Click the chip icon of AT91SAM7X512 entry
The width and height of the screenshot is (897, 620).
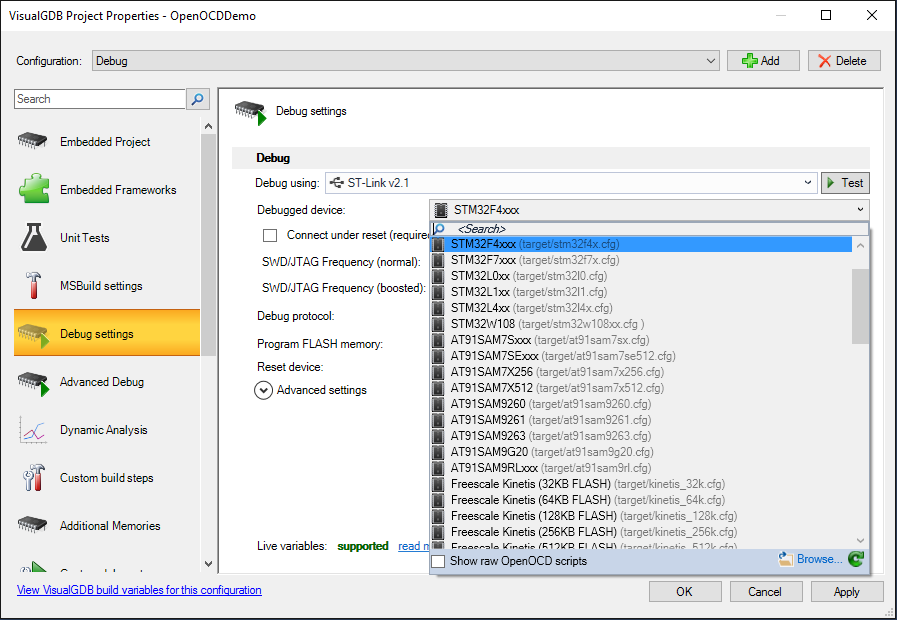439,388
